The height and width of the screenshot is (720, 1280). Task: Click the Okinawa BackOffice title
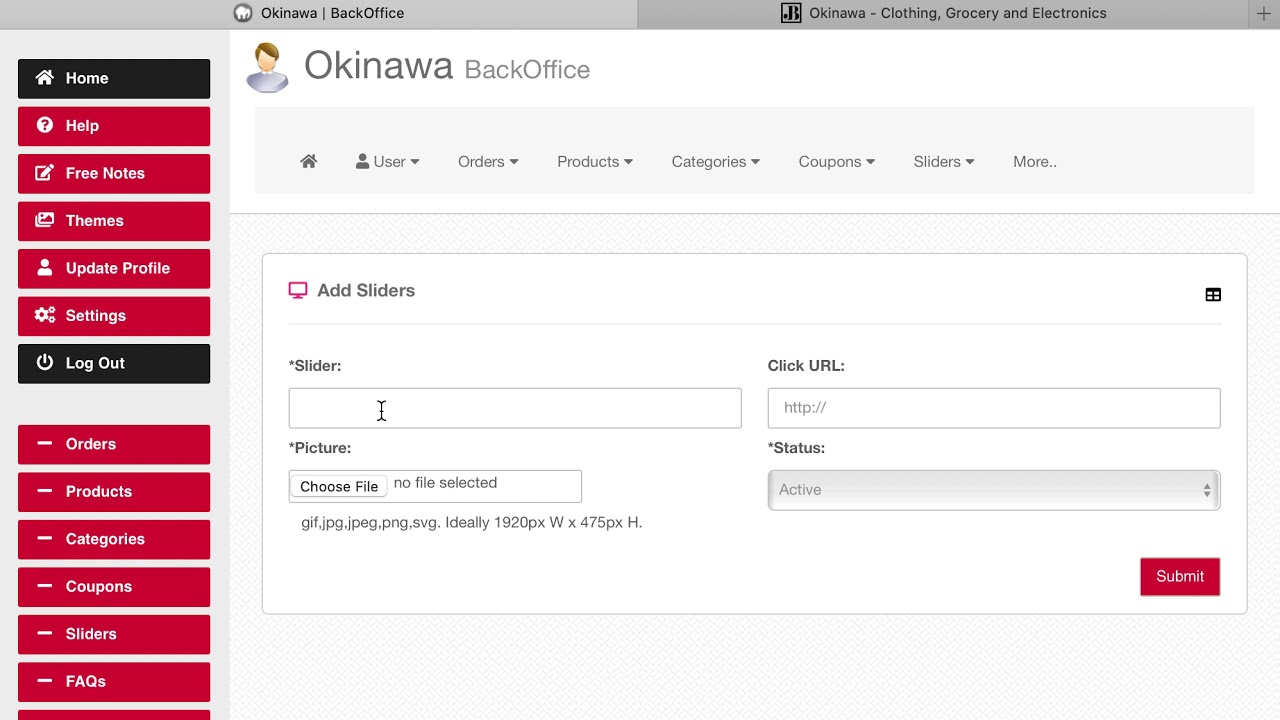[447, 67]
